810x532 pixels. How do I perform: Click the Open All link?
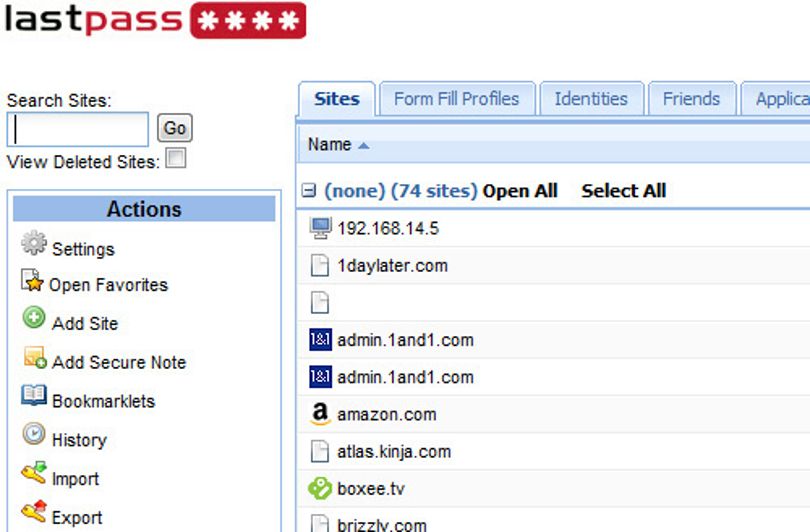coord(520,191)
